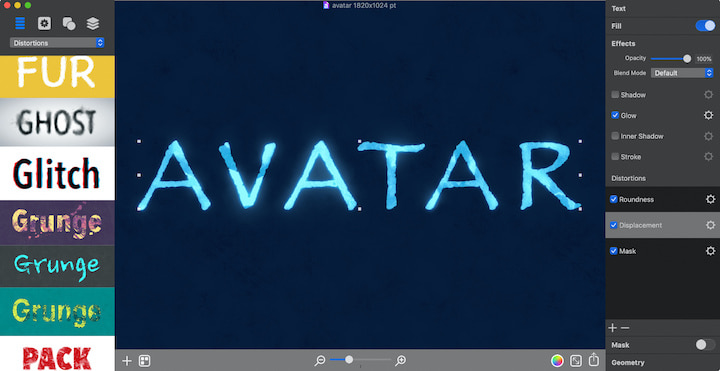Apply the purple Grunge preset with splatters
This screenshot has width=720, height=371.
(57, 223)
